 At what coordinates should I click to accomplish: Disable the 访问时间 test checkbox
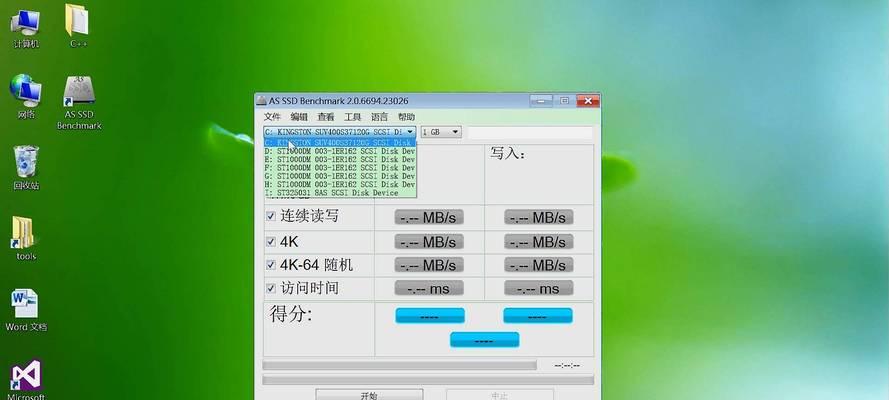tap(271, 288)
